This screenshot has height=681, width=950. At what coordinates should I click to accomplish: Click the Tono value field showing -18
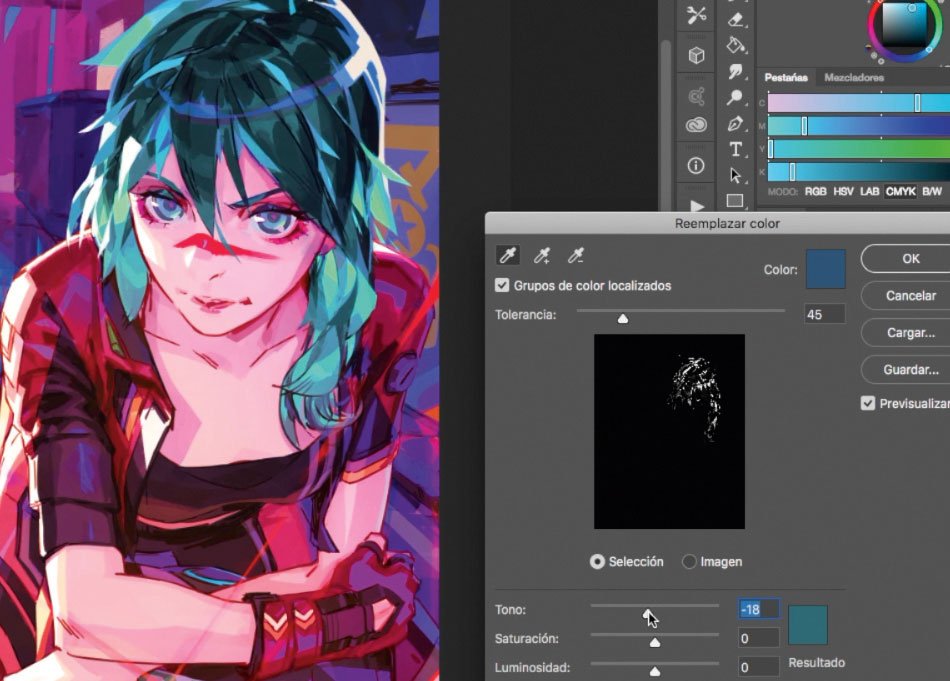(x=759, y=609)
